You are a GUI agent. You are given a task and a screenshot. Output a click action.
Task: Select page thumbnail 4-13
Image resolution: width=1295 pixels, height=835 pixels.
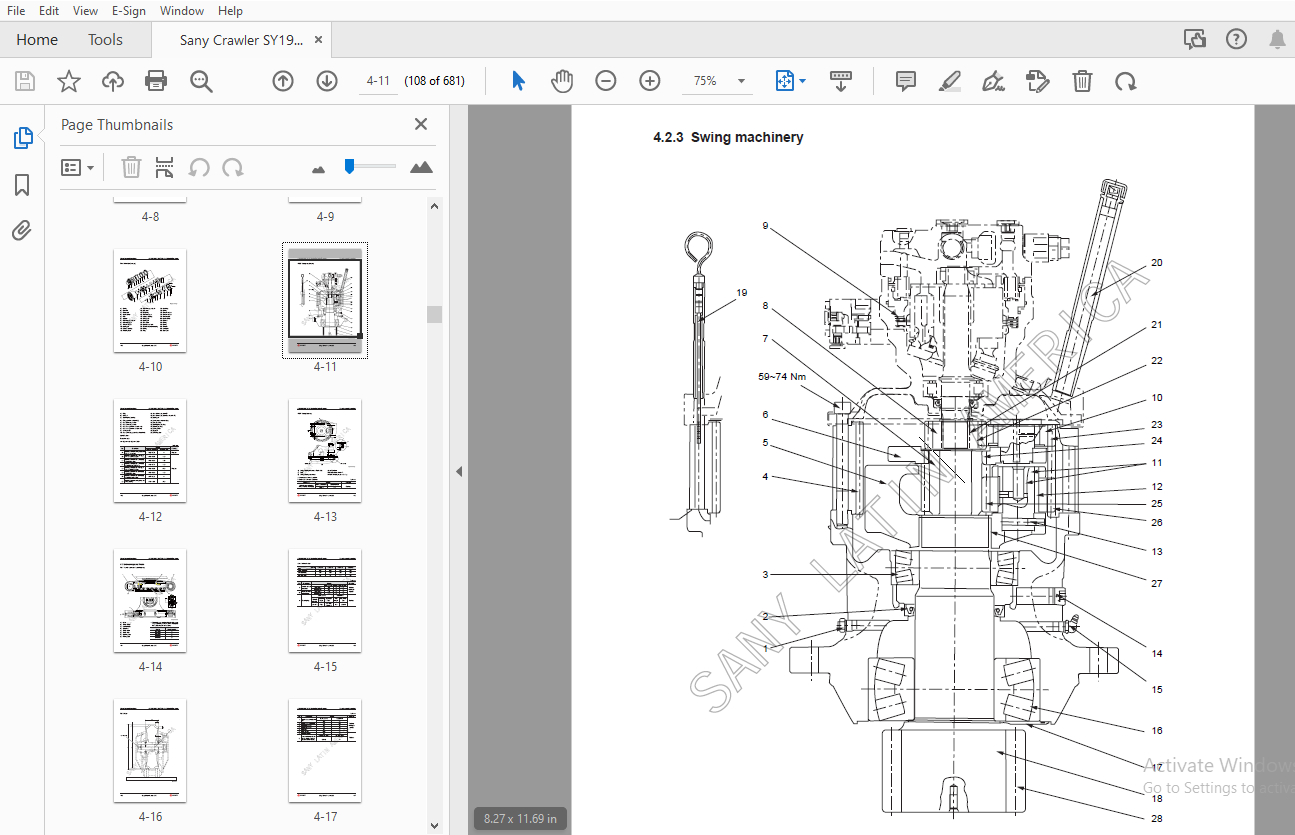point(325,451)
